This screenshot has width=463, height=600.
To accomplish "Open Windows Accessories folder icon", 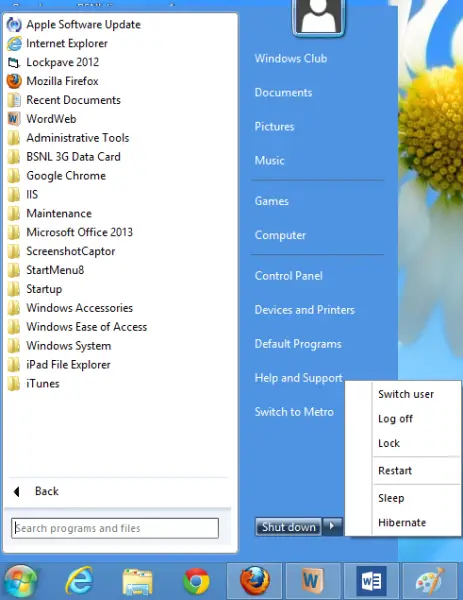I will [x=14, y=308].
